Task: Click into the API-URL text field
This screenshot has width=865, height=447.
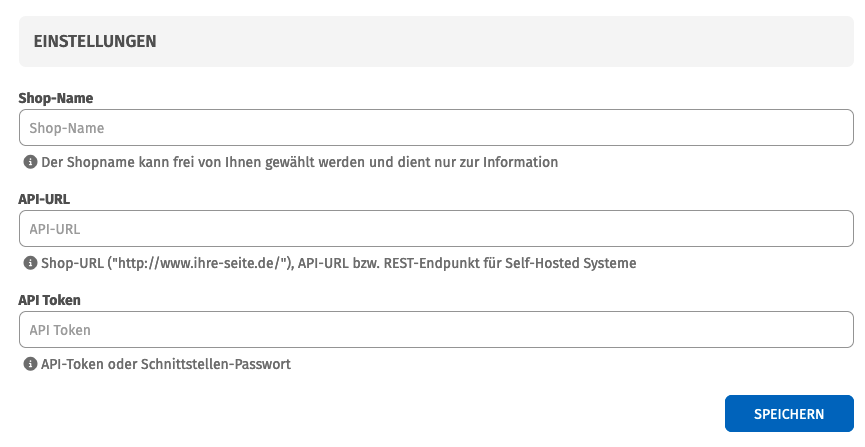Action: pos(436,229)
